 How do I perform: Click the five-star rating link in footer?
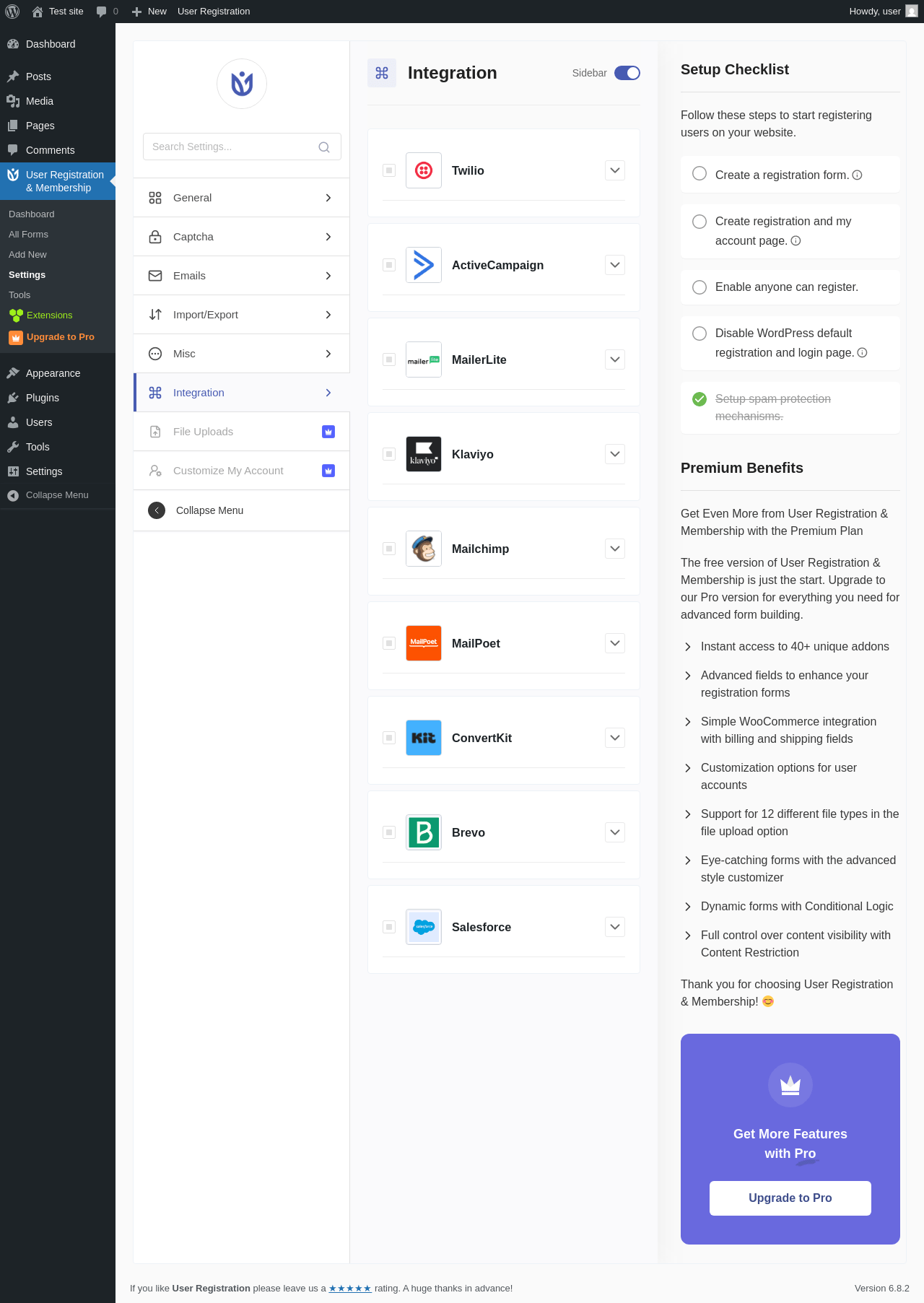(x=350, y=1289)
